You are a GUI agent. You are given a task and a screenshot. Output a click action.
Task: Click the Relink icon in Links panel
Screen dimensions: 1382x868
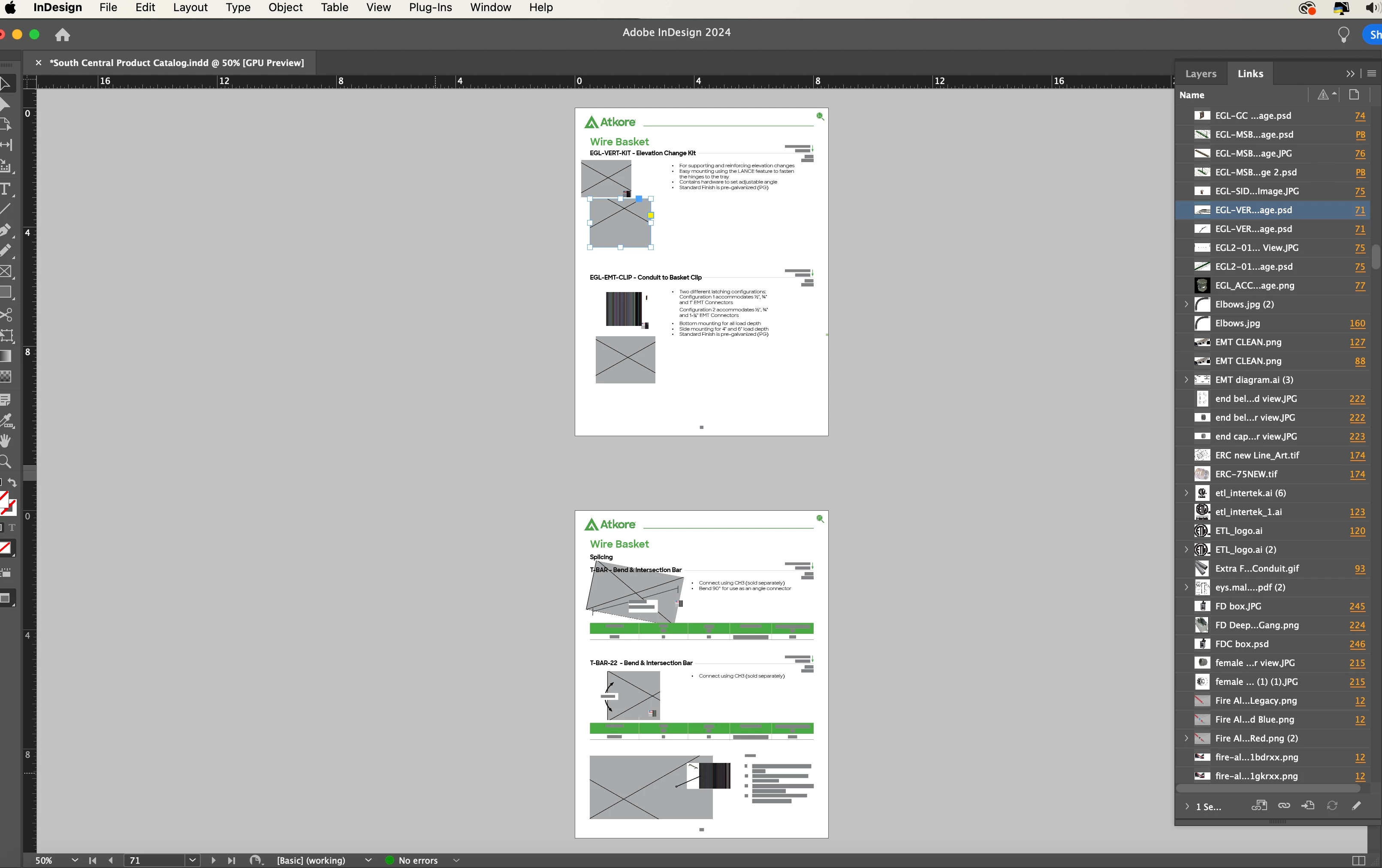point(1284,805)
